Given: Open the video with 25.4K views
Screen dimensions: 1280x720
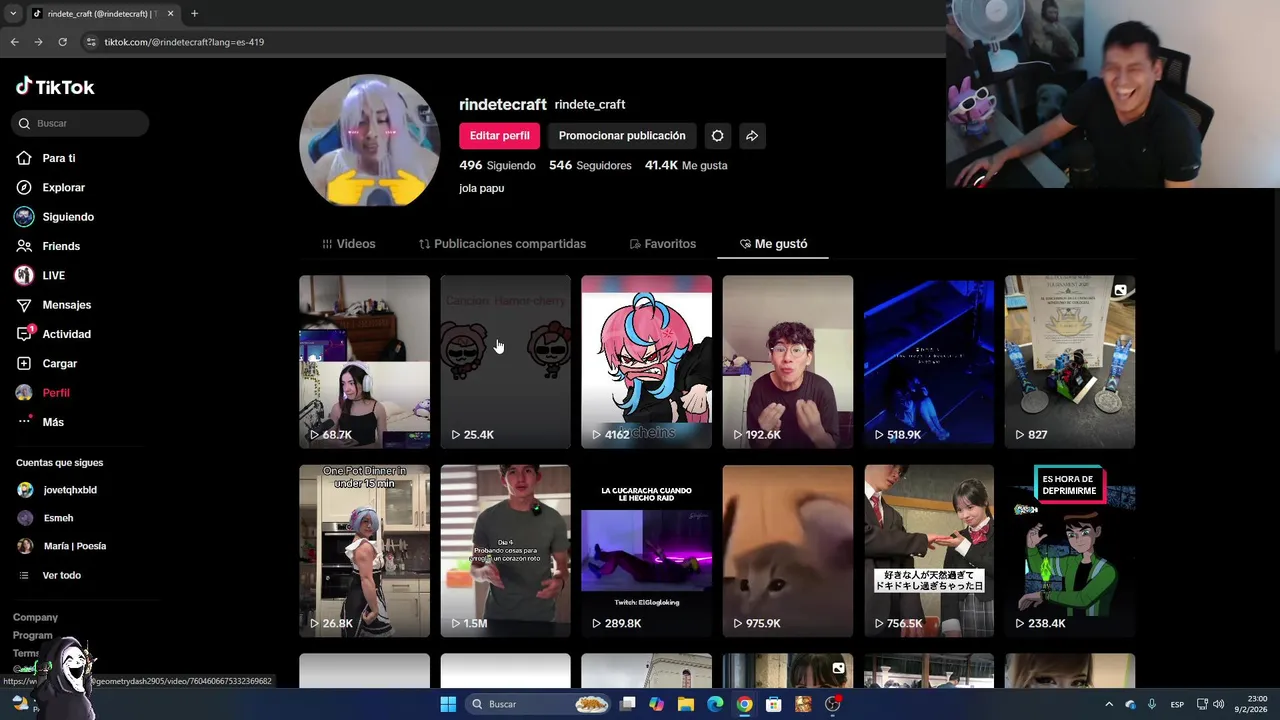Looking at the screenshot, I should (505, 362).
